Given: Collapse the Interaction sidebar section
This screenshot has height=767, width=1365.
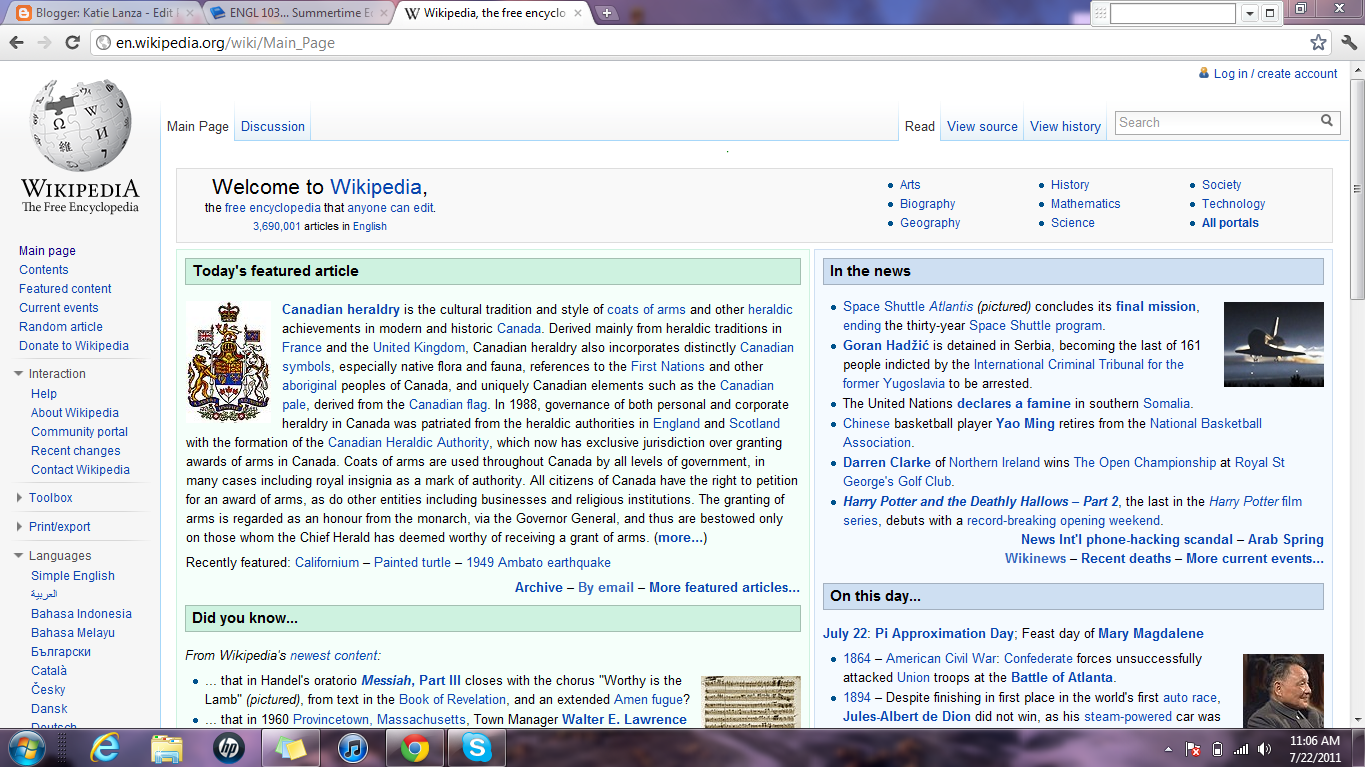Looking at the screenshot, I should click(19, 374).
